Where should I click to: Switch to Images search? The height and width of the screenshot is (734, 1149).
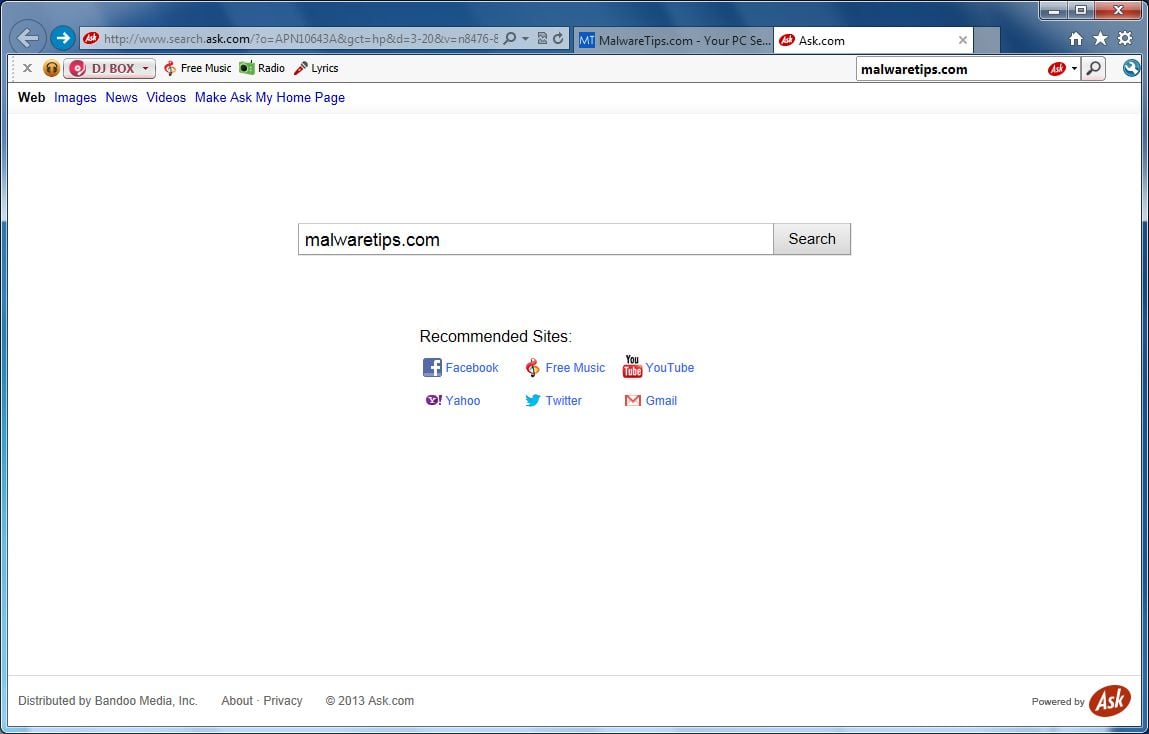point(75,97)
